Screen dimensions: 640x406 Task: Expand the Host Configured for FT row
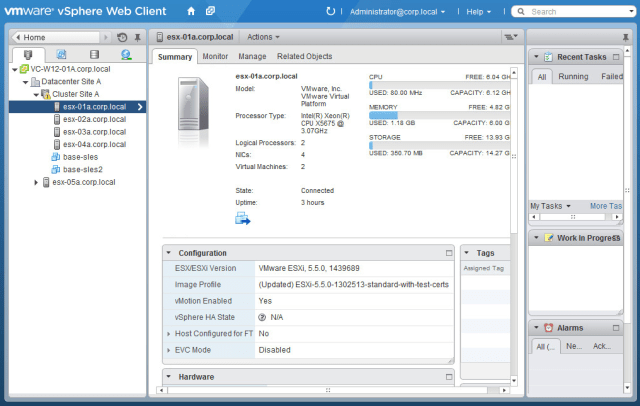pos(167,333)
